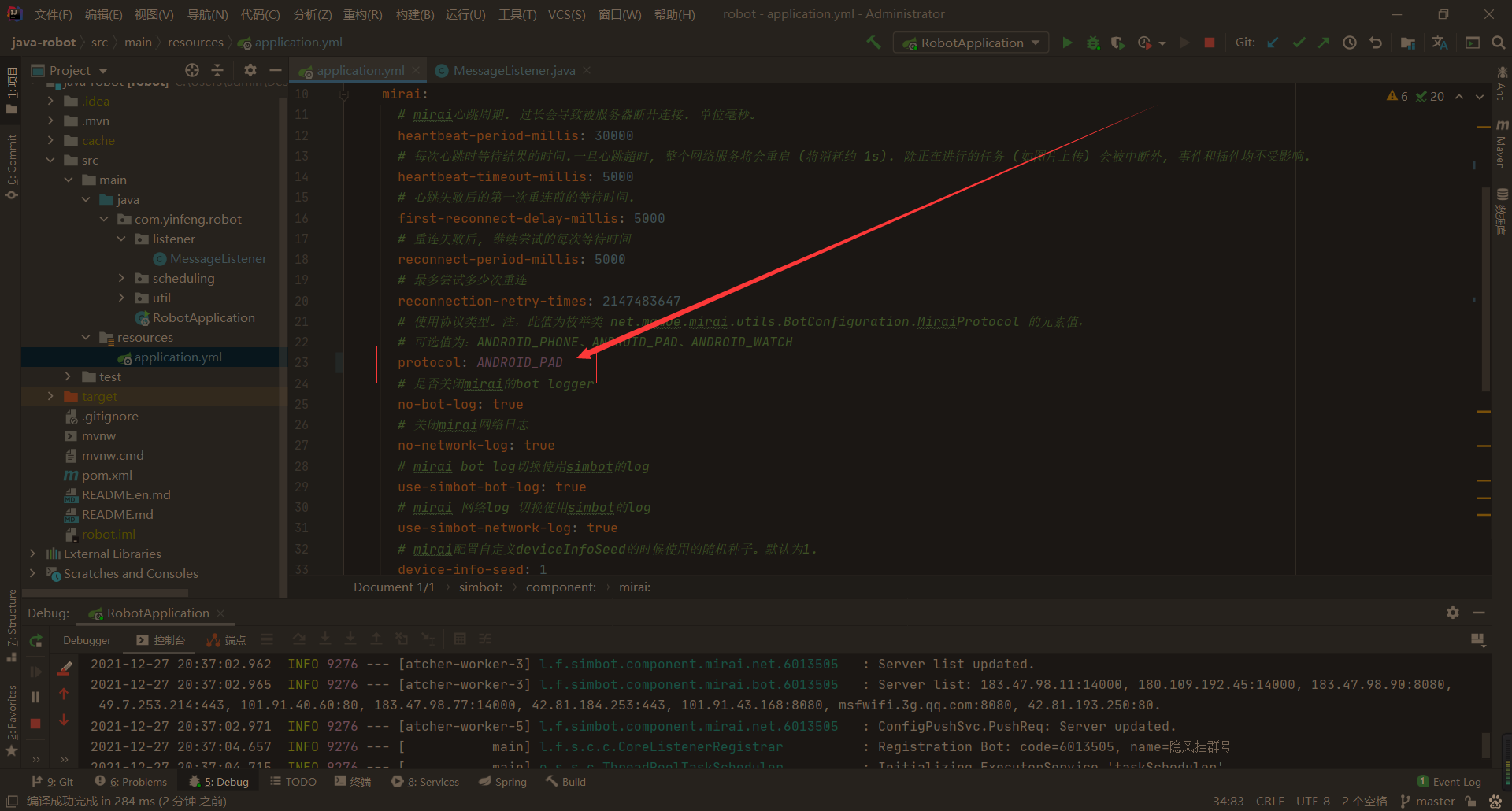Stop debugging with red square in Debug panel
Screen dimensions: 1512x811
coord(35,723)
